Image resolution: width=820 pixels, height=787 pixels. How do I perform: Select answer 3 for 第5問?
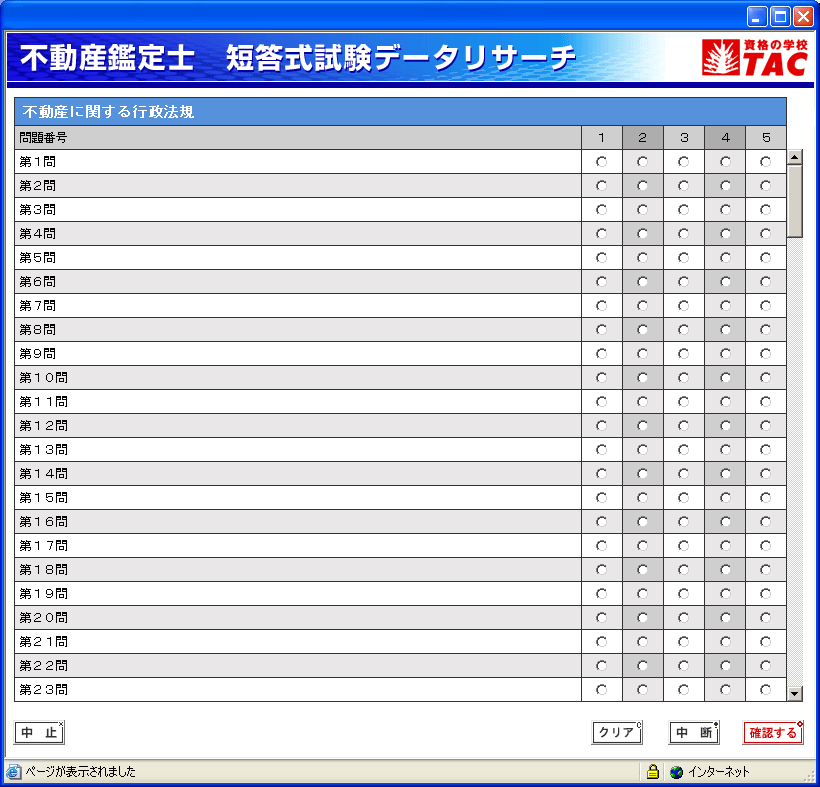coord(683,257)
